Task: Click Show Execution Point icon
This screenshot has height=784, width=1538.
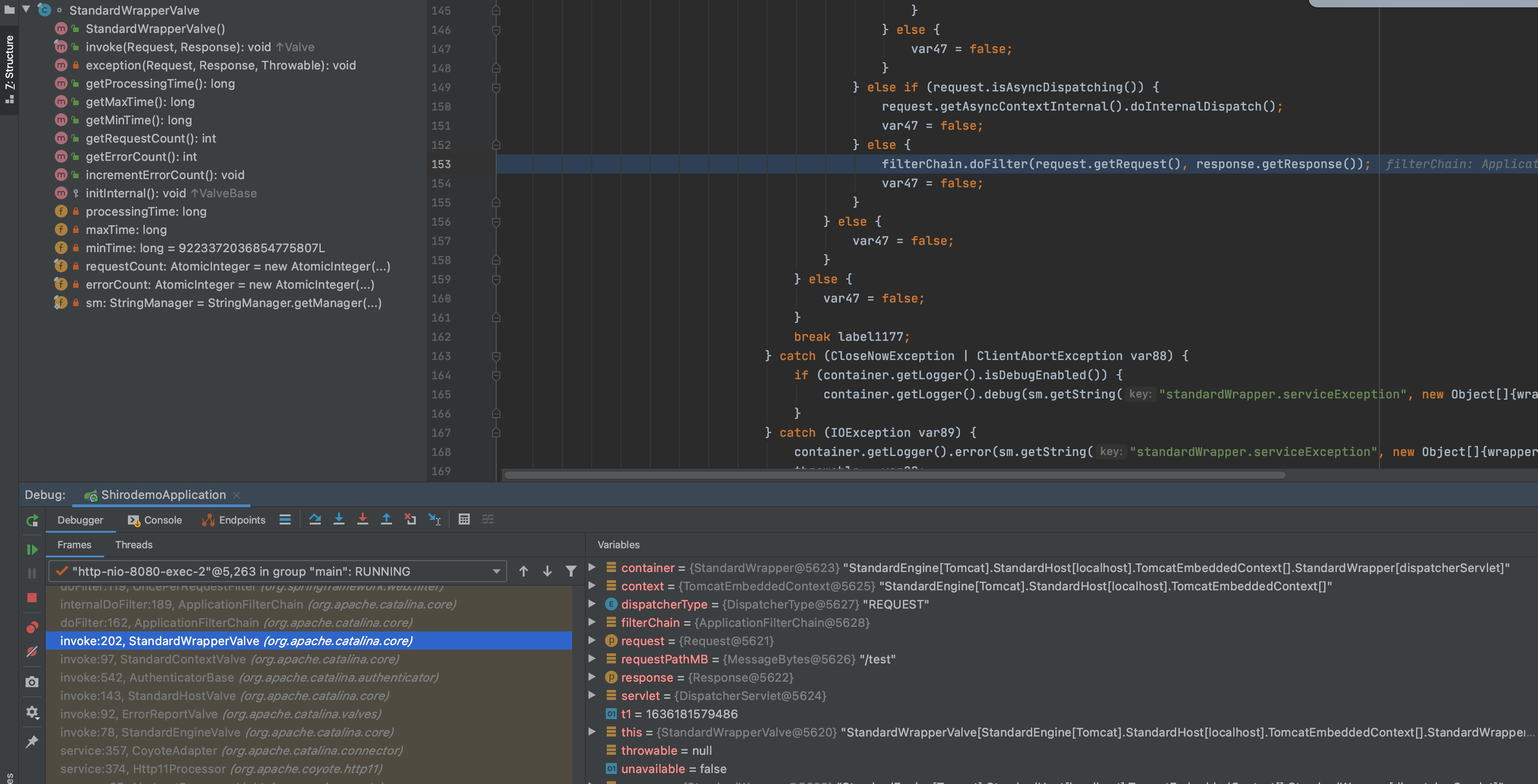Action: pyautogui.click(x=286, y=519)
